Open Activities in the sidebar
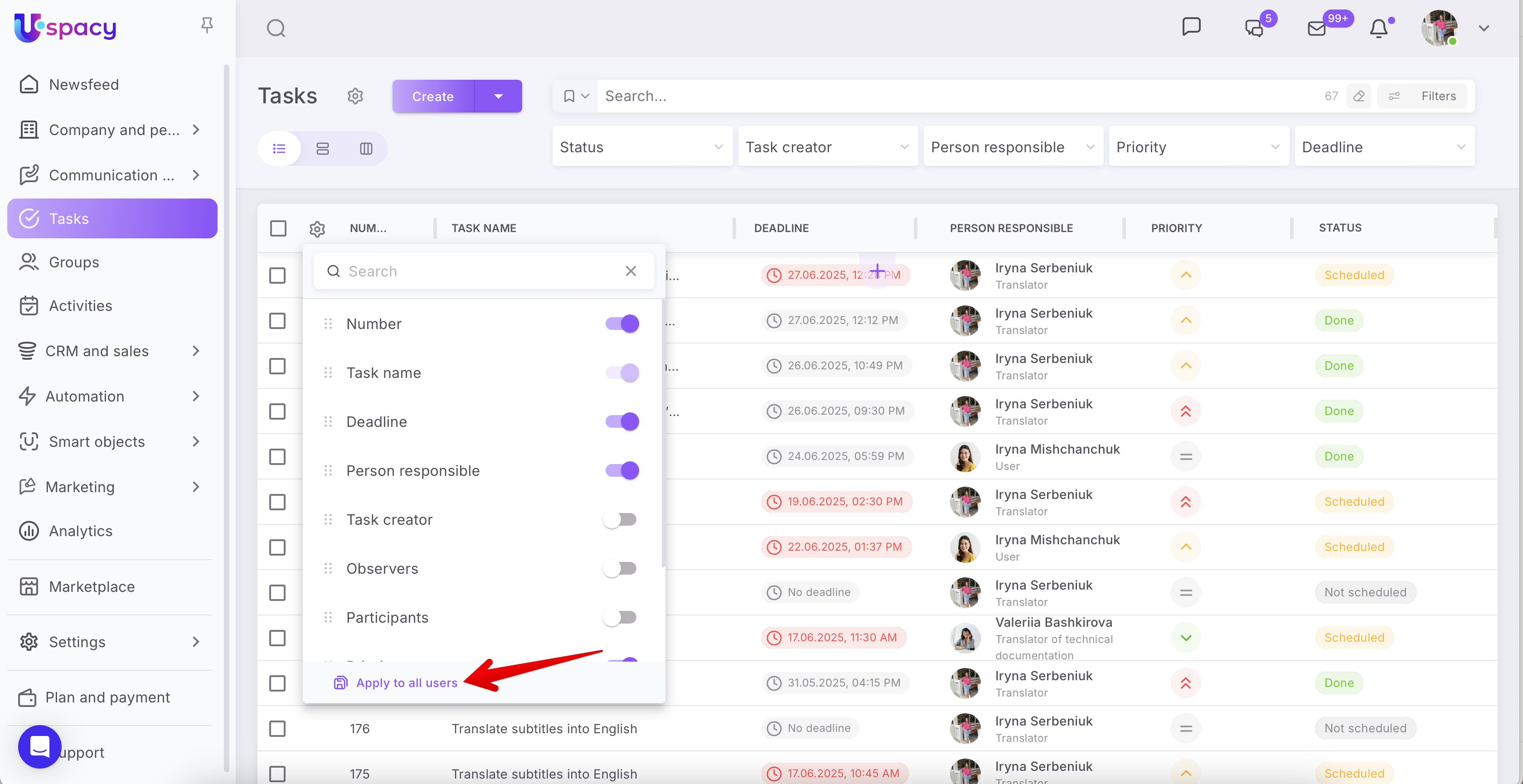Screen dimensions: 1523x784 tap(80, 306)
